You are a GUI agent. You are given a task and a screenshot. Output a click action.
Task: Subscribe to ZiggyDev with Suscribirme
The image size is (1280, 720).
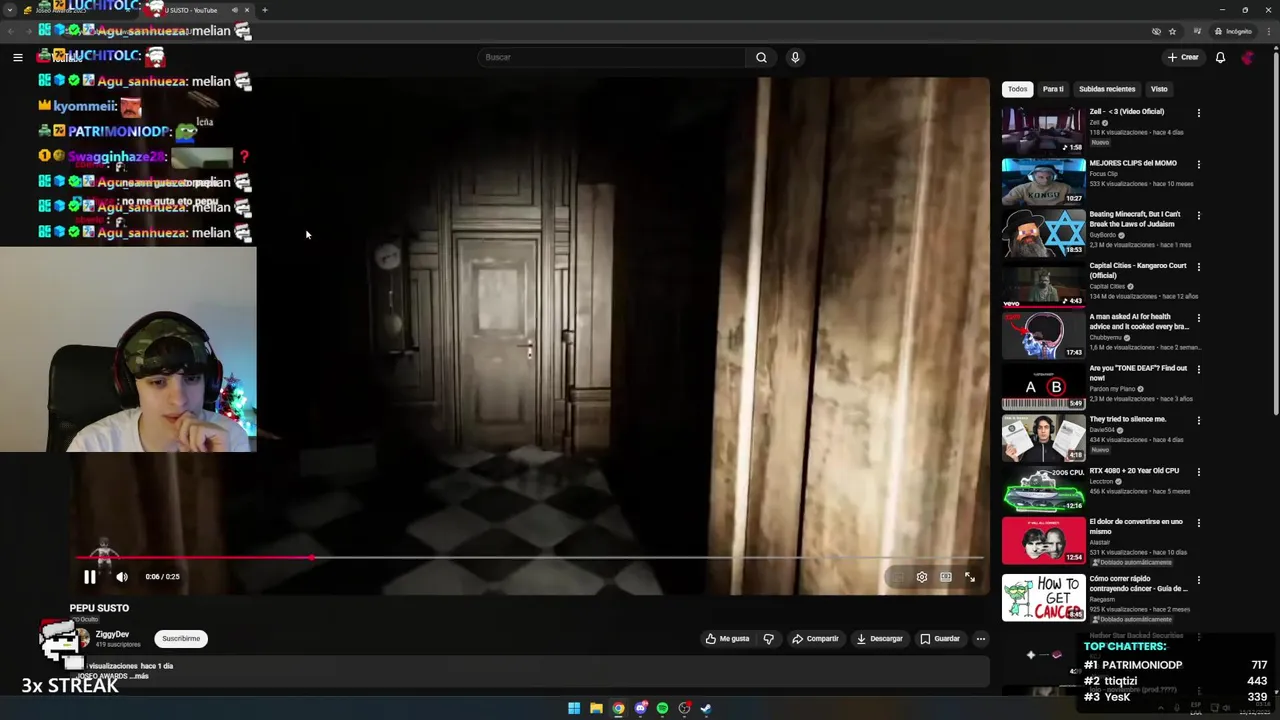point(181,638)
